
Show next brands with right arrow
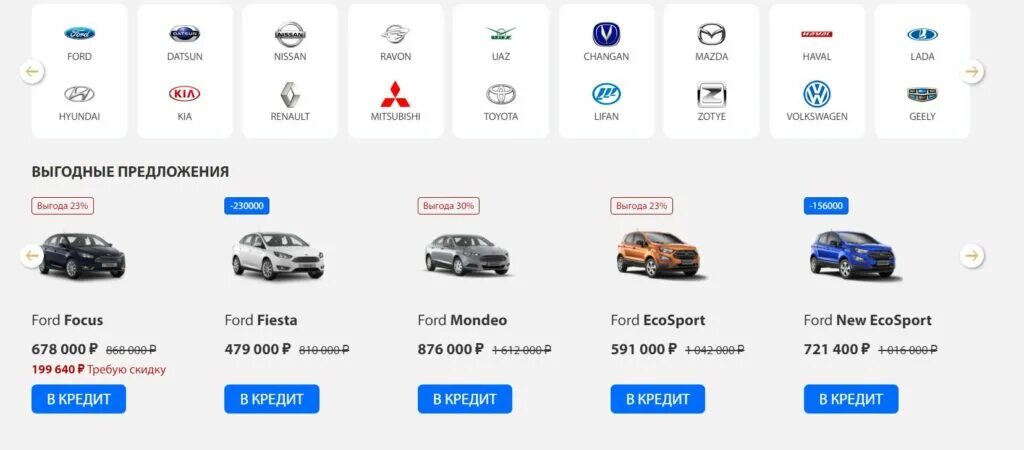pos(972,71)
